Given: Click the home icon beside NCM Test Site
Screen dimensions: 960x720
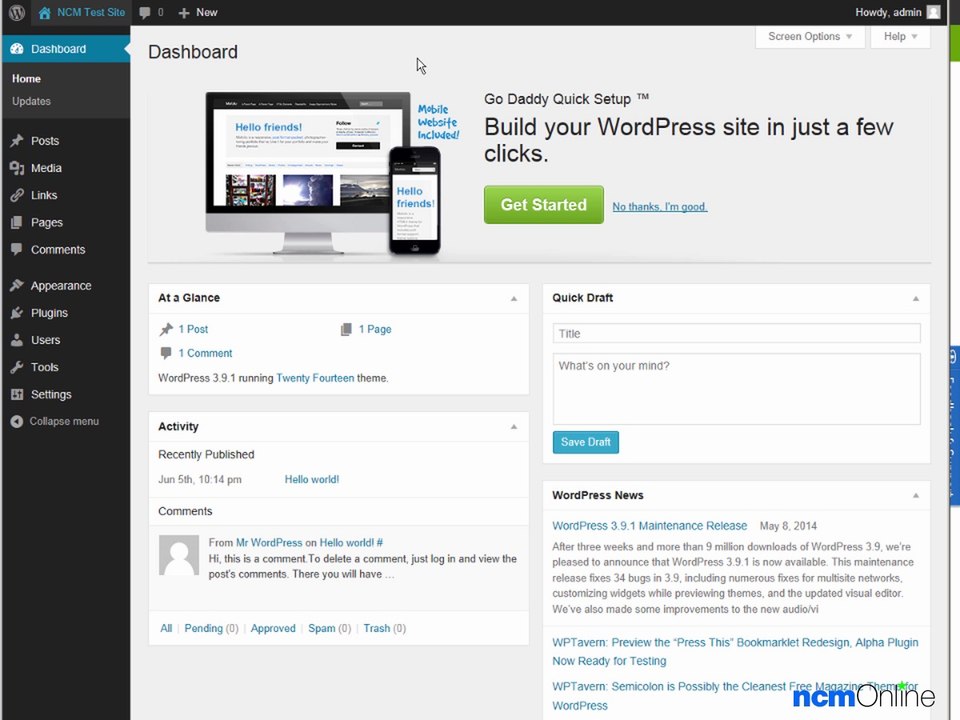Looking at the screenshot, I should pos(44,13).
